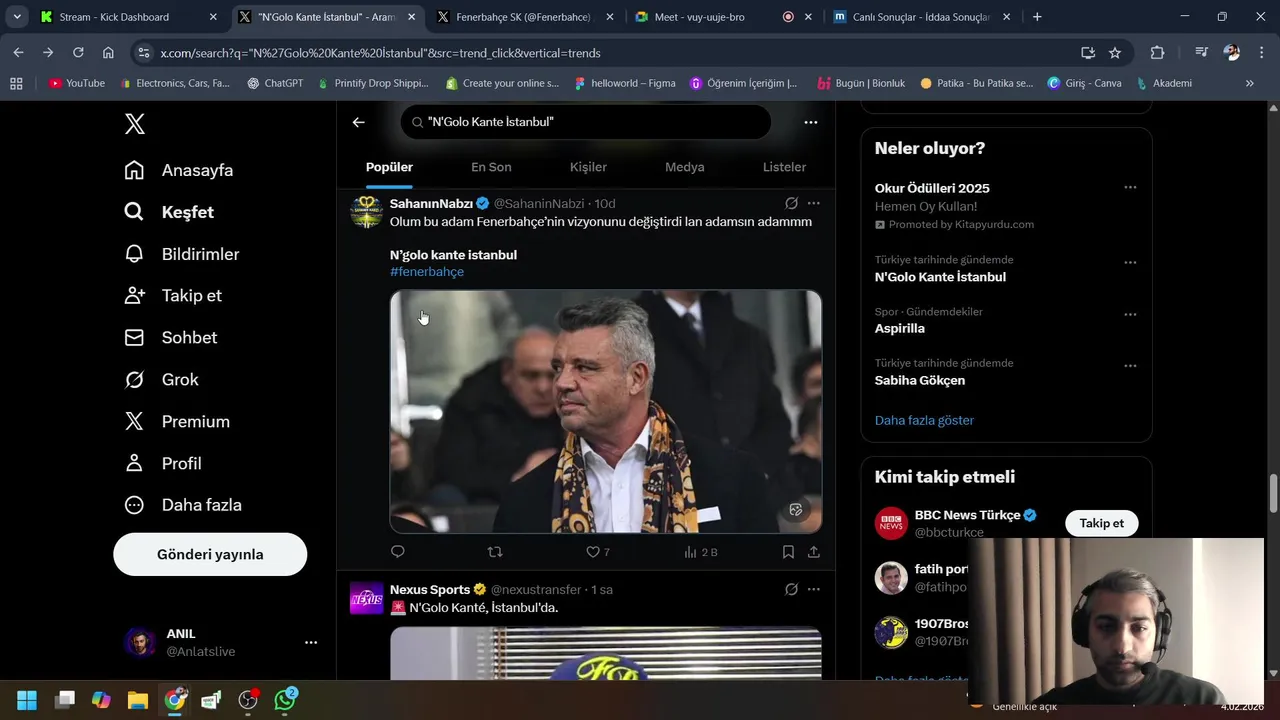Viewport: 1280px width, 720px height.
Task: Open search options three dots
Action: [x=811, y=122]
